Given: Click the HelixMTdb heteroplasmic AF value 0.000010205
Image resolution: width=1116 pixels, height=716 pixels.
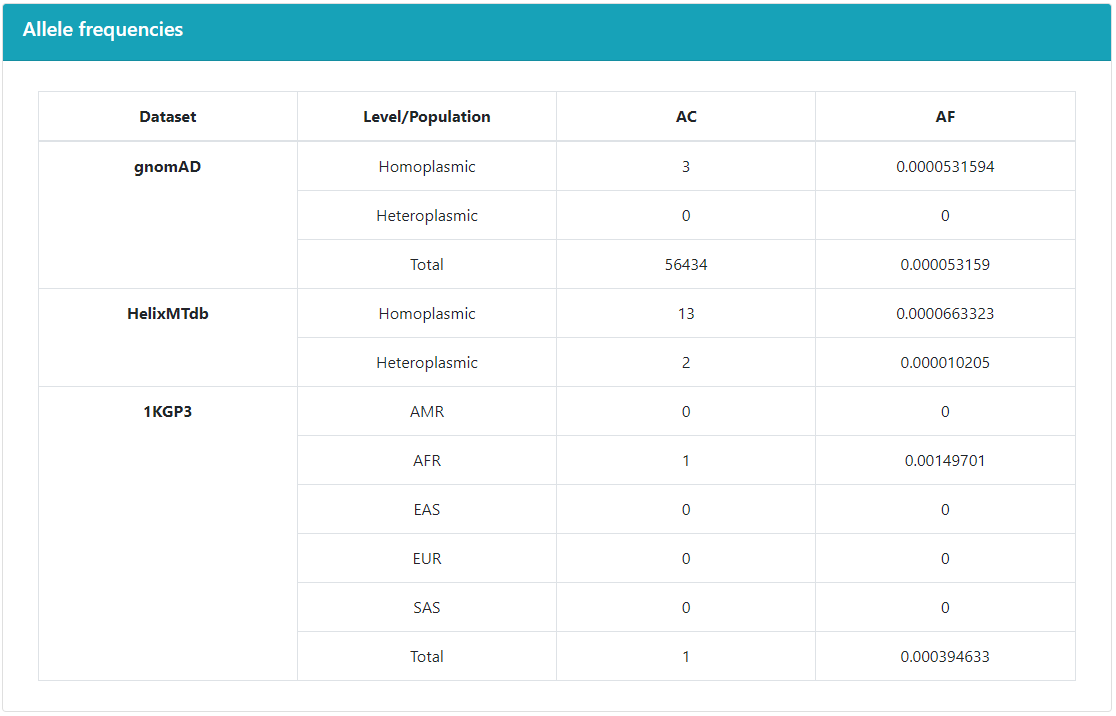Looking at the screenshot, I should pyautogui.click(x=945, y=363).
